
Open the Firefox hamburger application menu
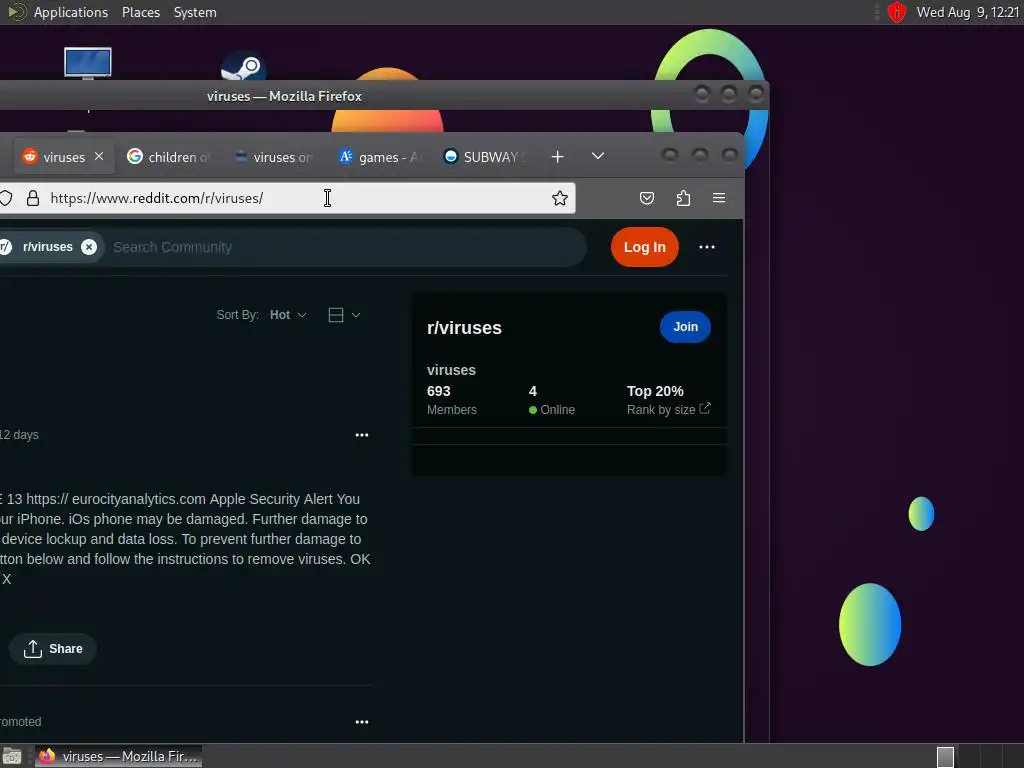click(x=719, y=198)
